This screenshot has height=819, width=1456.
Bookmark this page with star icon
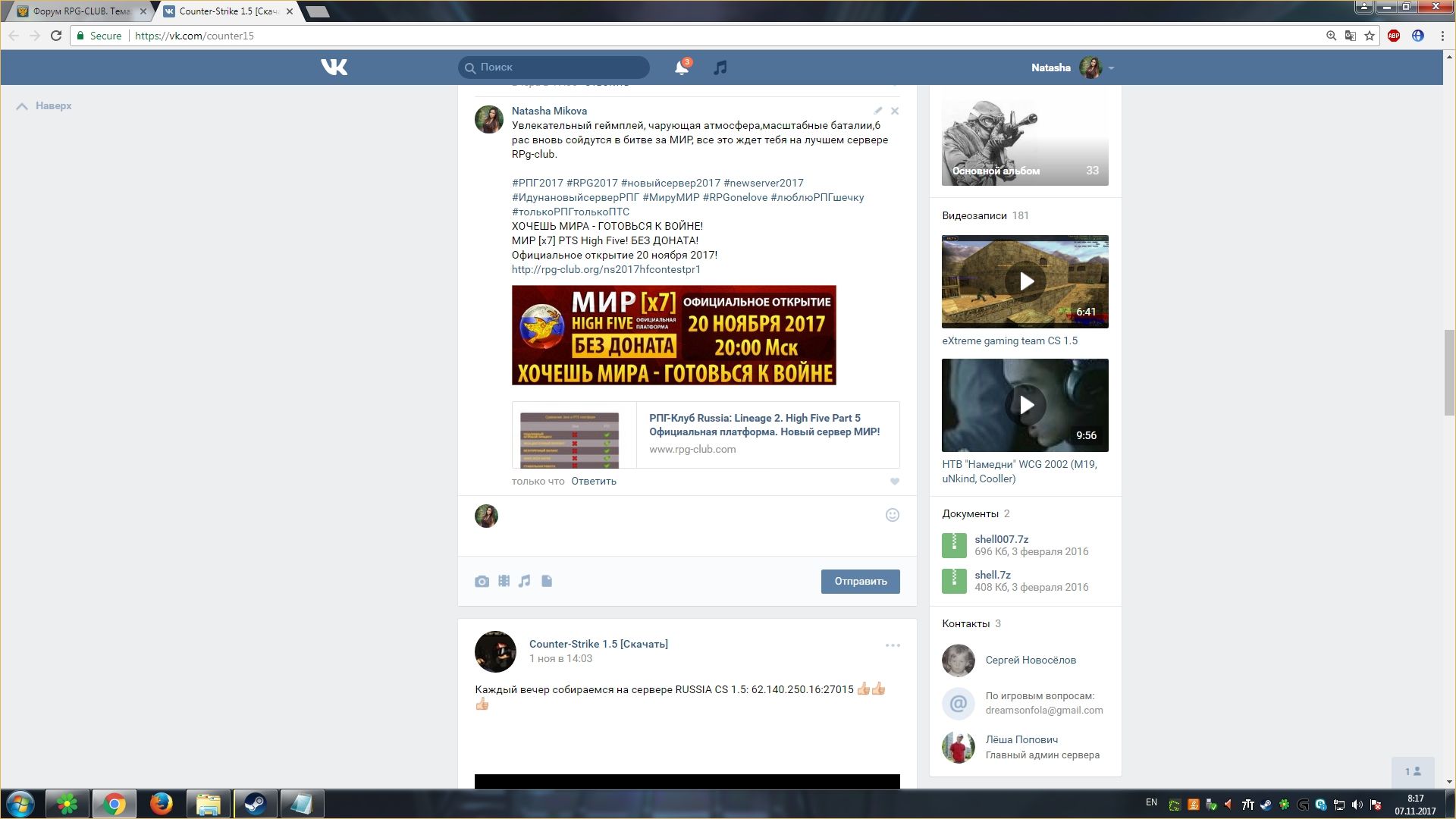pos(1370,36)
